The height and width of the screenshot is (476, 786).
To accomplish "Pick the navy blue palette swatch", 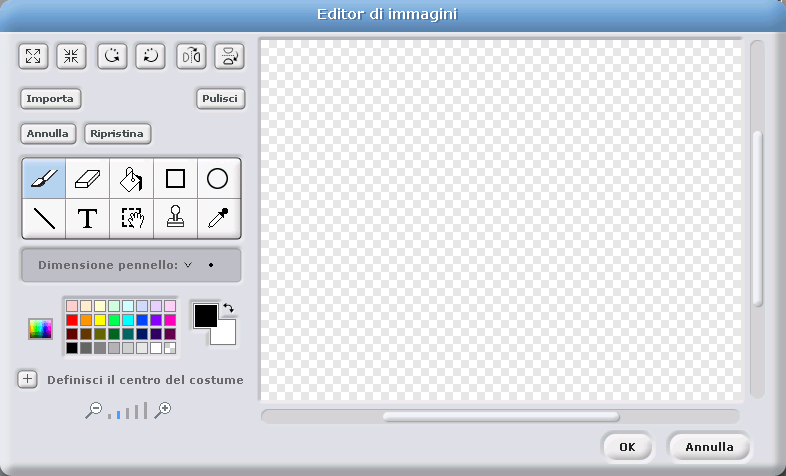I will pyautogui.click(x=142, y=334).
